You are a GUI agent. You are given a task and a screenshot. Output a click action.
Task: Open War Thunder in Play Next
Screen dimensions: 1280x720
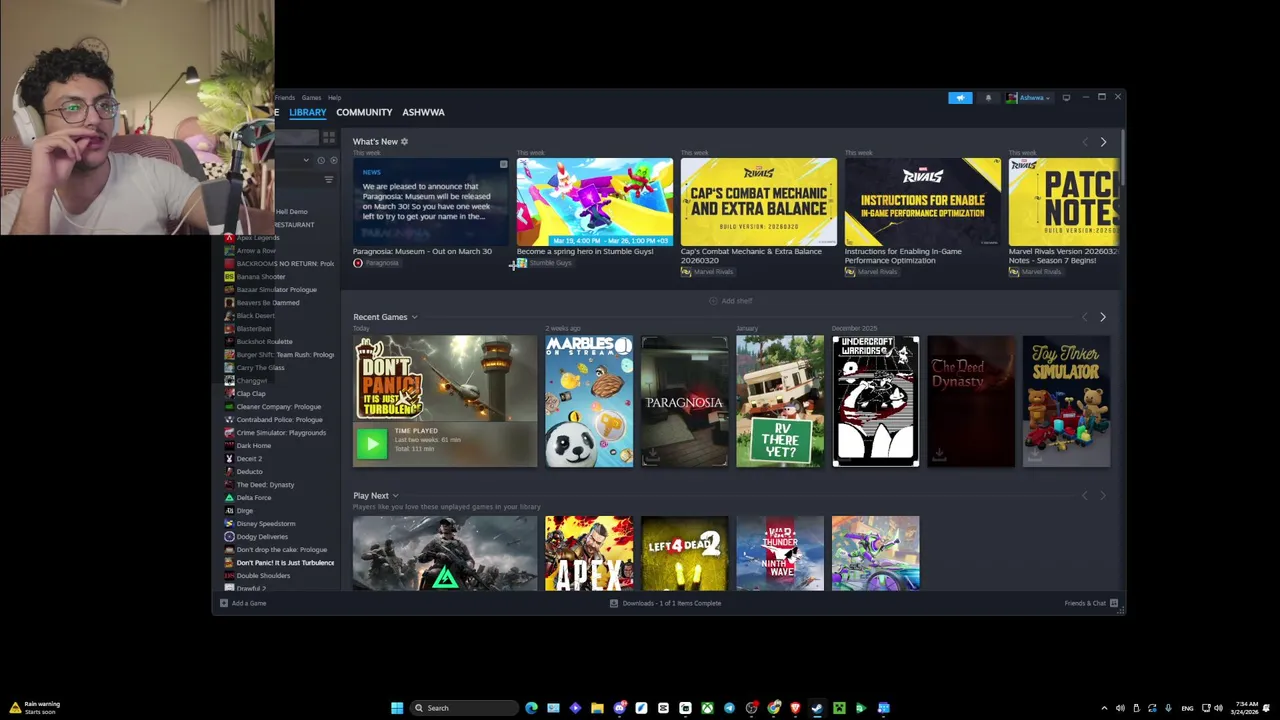coord(780,553)
